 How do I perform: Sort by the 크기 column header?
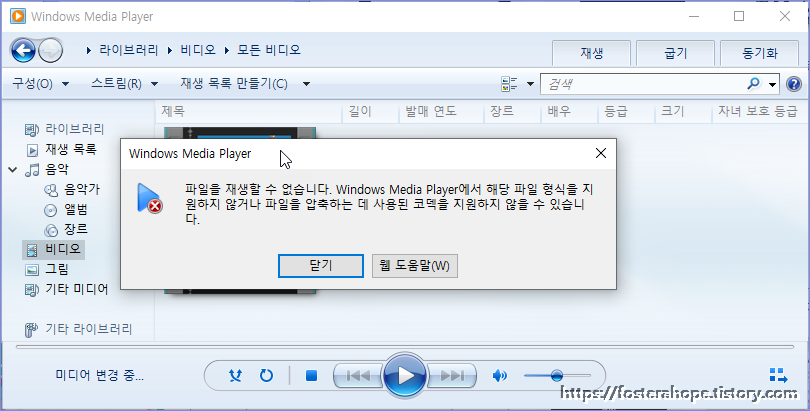coord(683,112)
